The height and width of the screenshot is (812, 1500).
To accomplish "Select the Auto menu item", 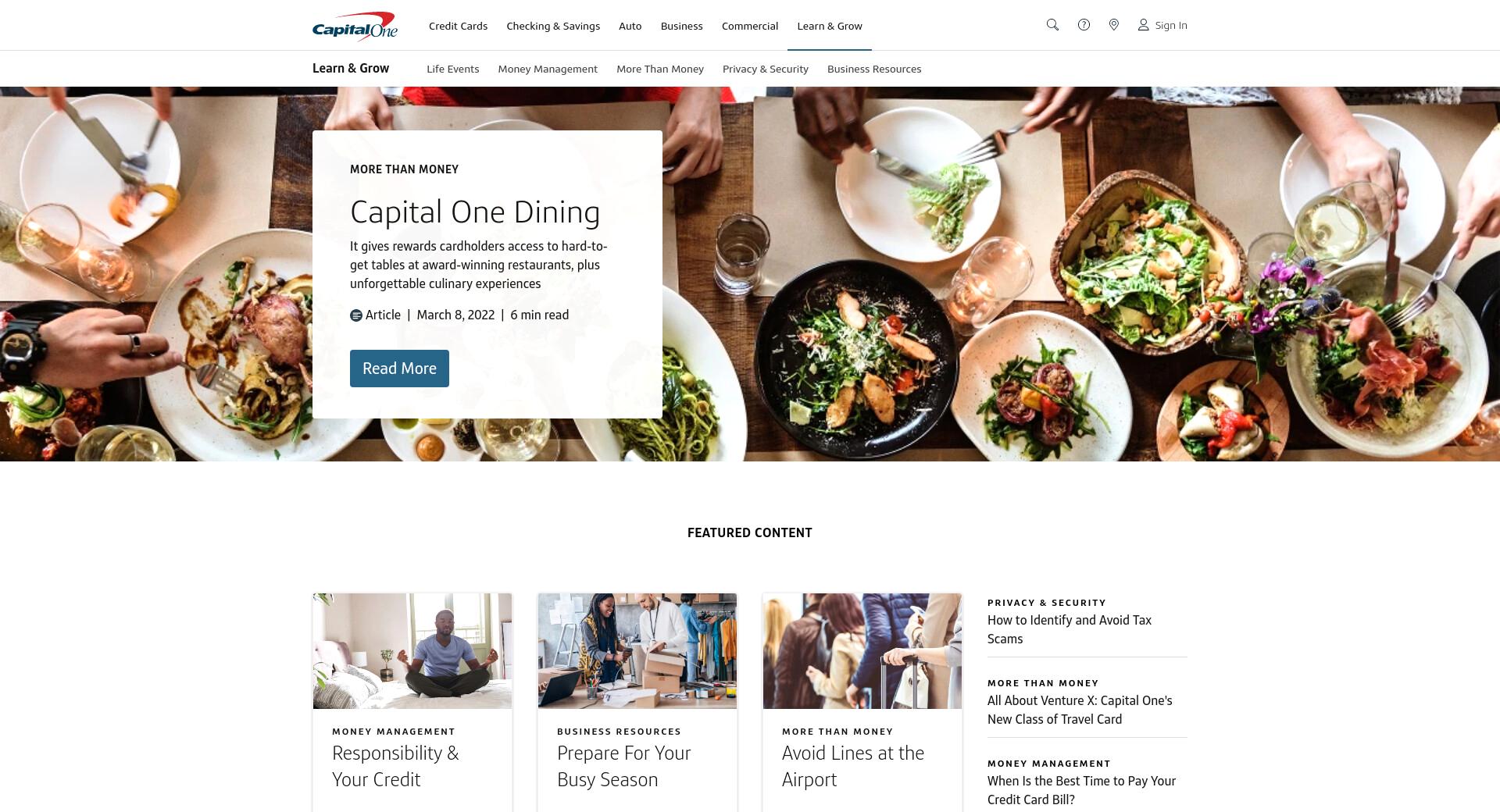I will [630, 26].
